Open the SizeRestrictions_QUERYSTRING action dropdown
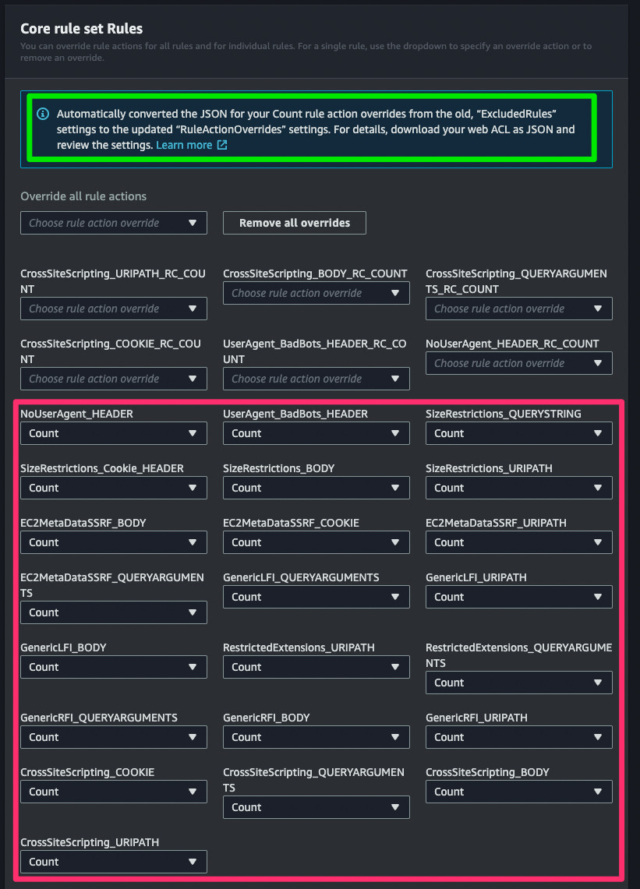This screenshot has width=640, height=889. 518,433
